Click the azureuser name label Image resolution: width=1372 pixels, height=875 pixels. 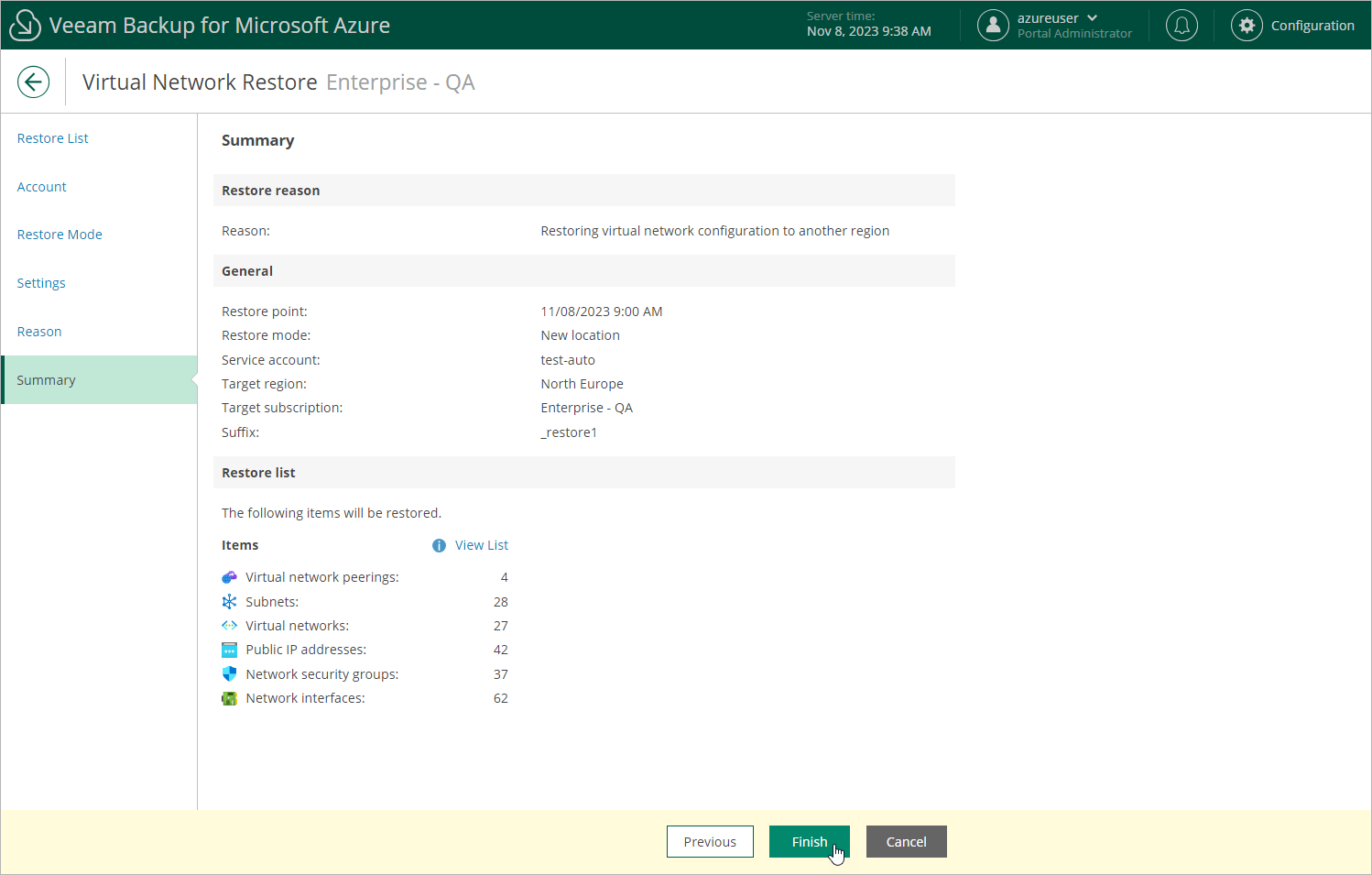click(1048, 18)
